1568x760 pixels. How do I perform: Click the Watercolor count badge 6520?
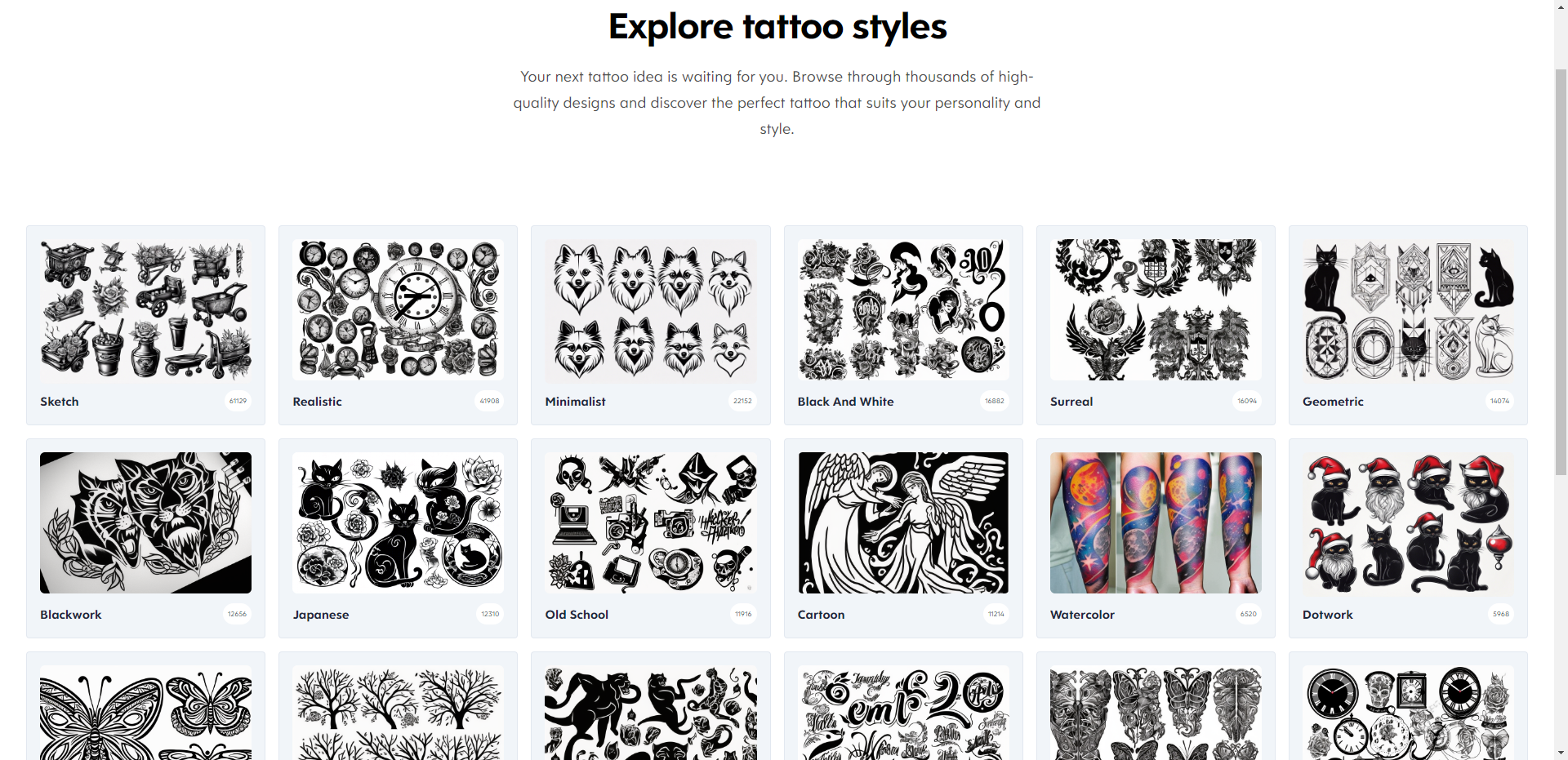[x=1249, y=614]
